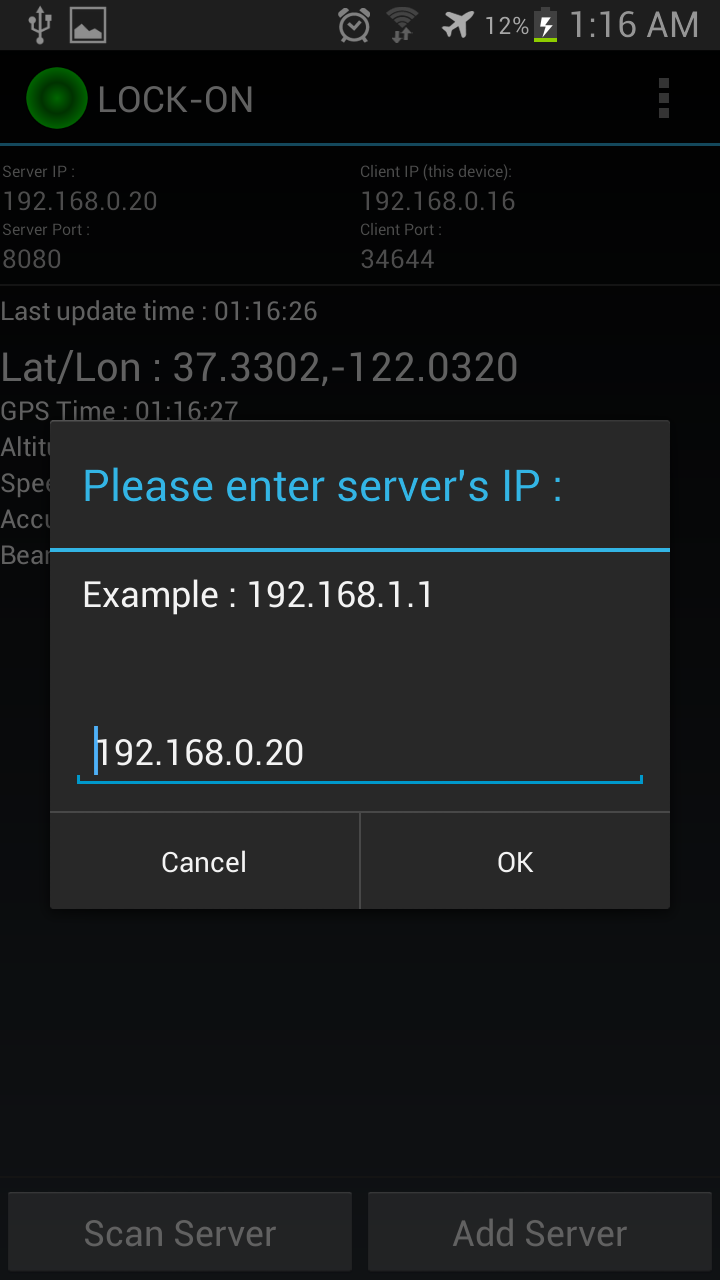Open the three-dot overflow menu
Screen dimensions: 720x1280
664,98
